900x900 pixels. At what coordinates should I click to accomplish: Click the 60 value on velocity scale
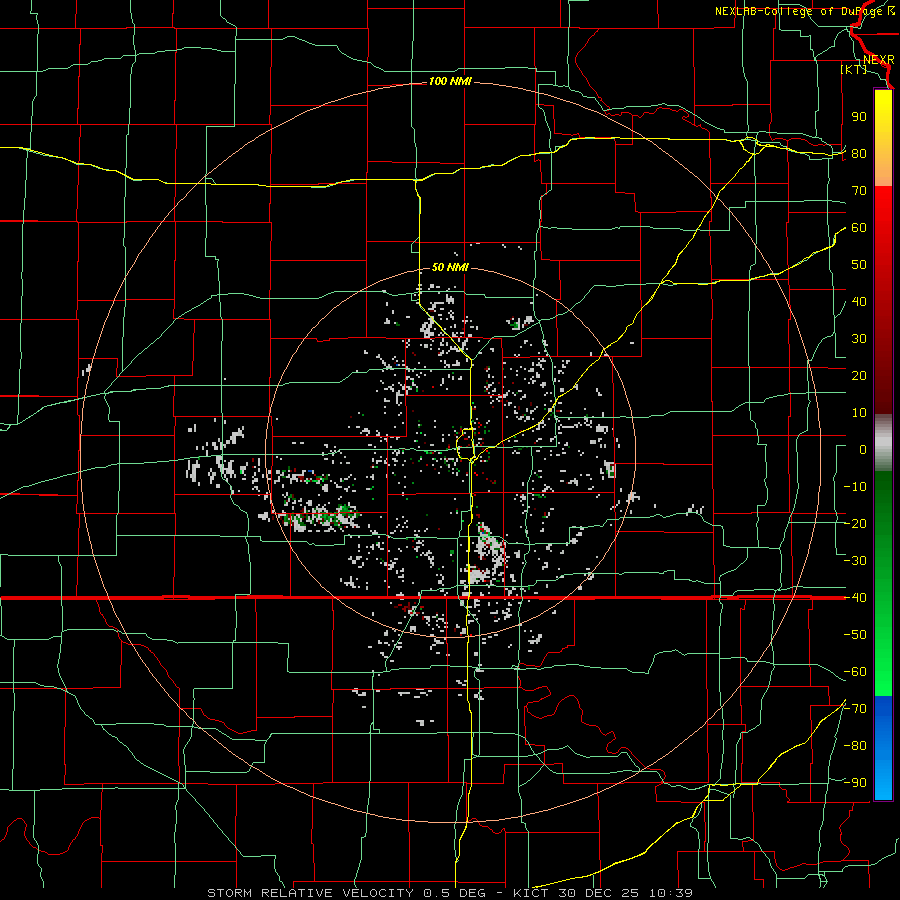click(x=859, y=228)
